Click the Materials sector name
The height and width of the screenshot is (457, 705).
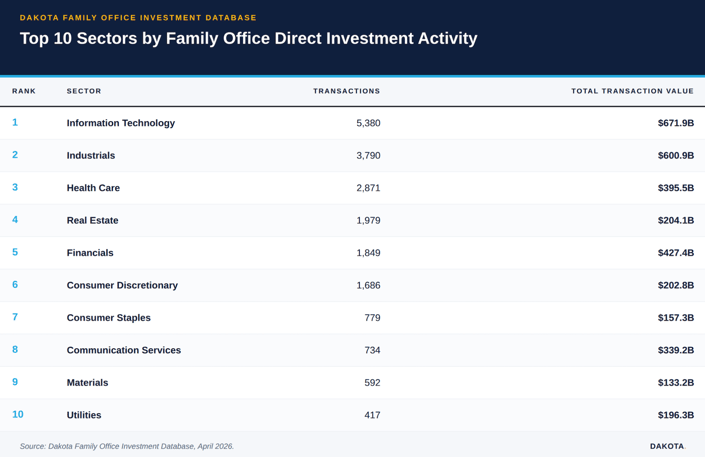coord(87,382)
